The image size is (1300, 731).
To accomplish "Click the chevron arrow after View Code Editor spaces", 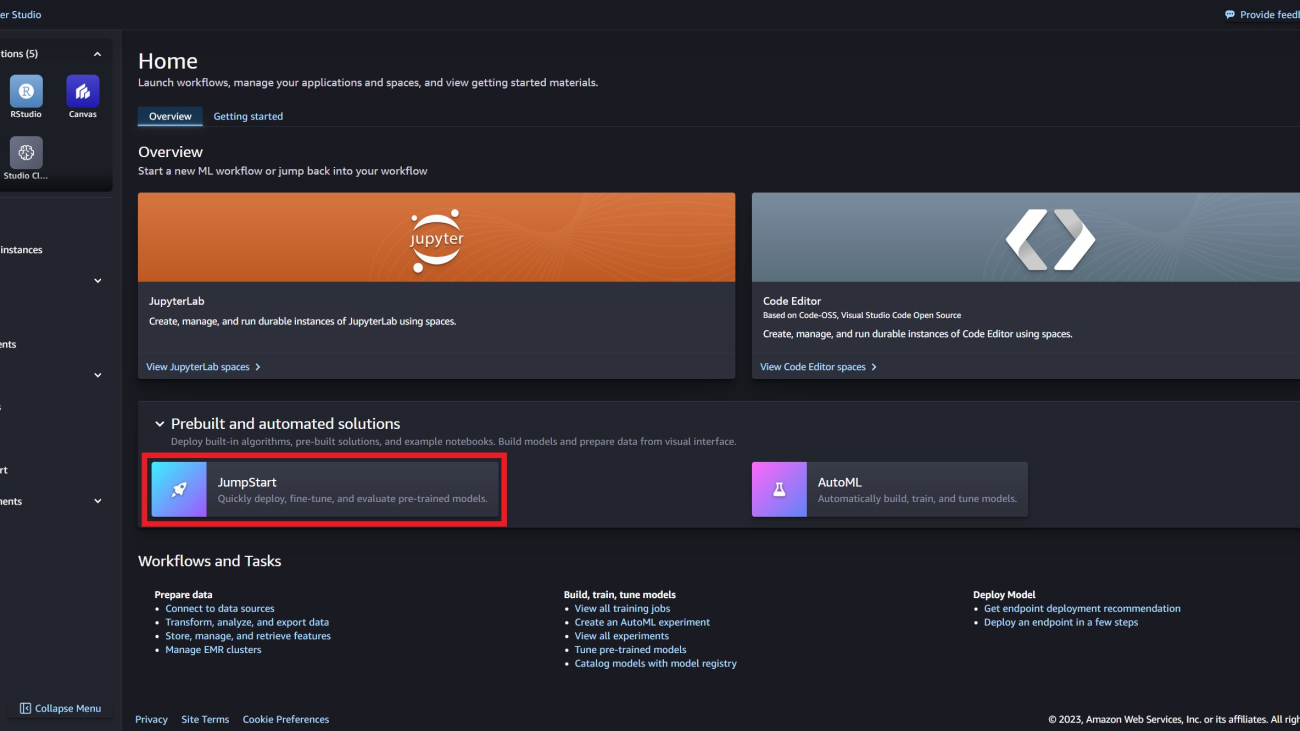I will point(874,367).
